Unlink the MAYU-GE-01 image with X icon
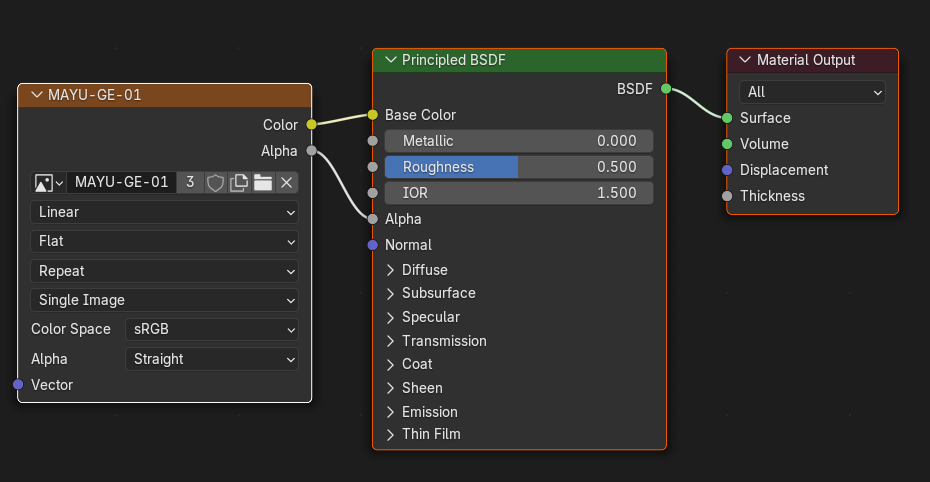The width and height of the screenshot is (930, 482). 286,182
